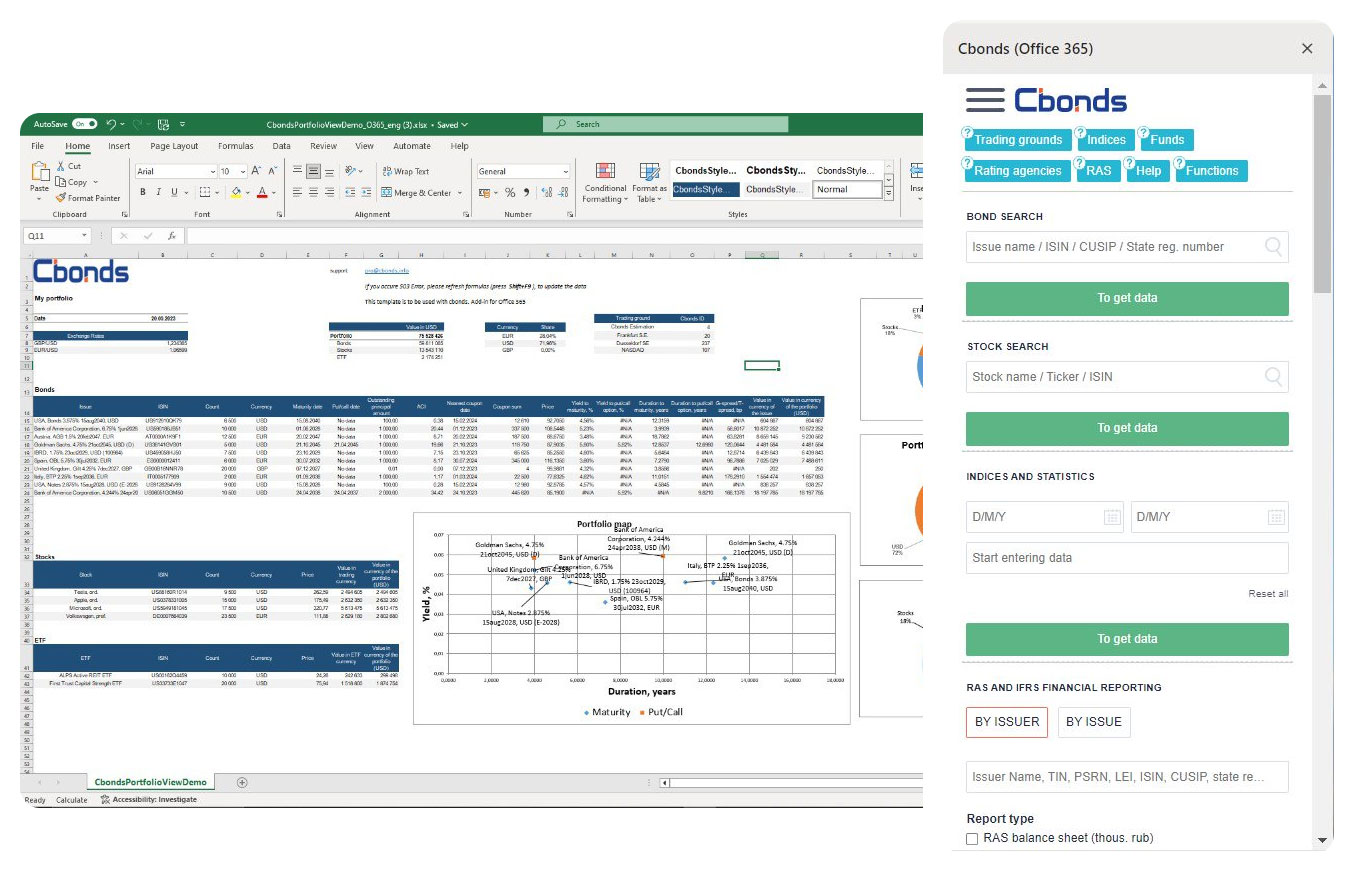This screenshot has height=874, width=1354.
Task: Open the number format General dropdown
Action: tap(565, 171)
